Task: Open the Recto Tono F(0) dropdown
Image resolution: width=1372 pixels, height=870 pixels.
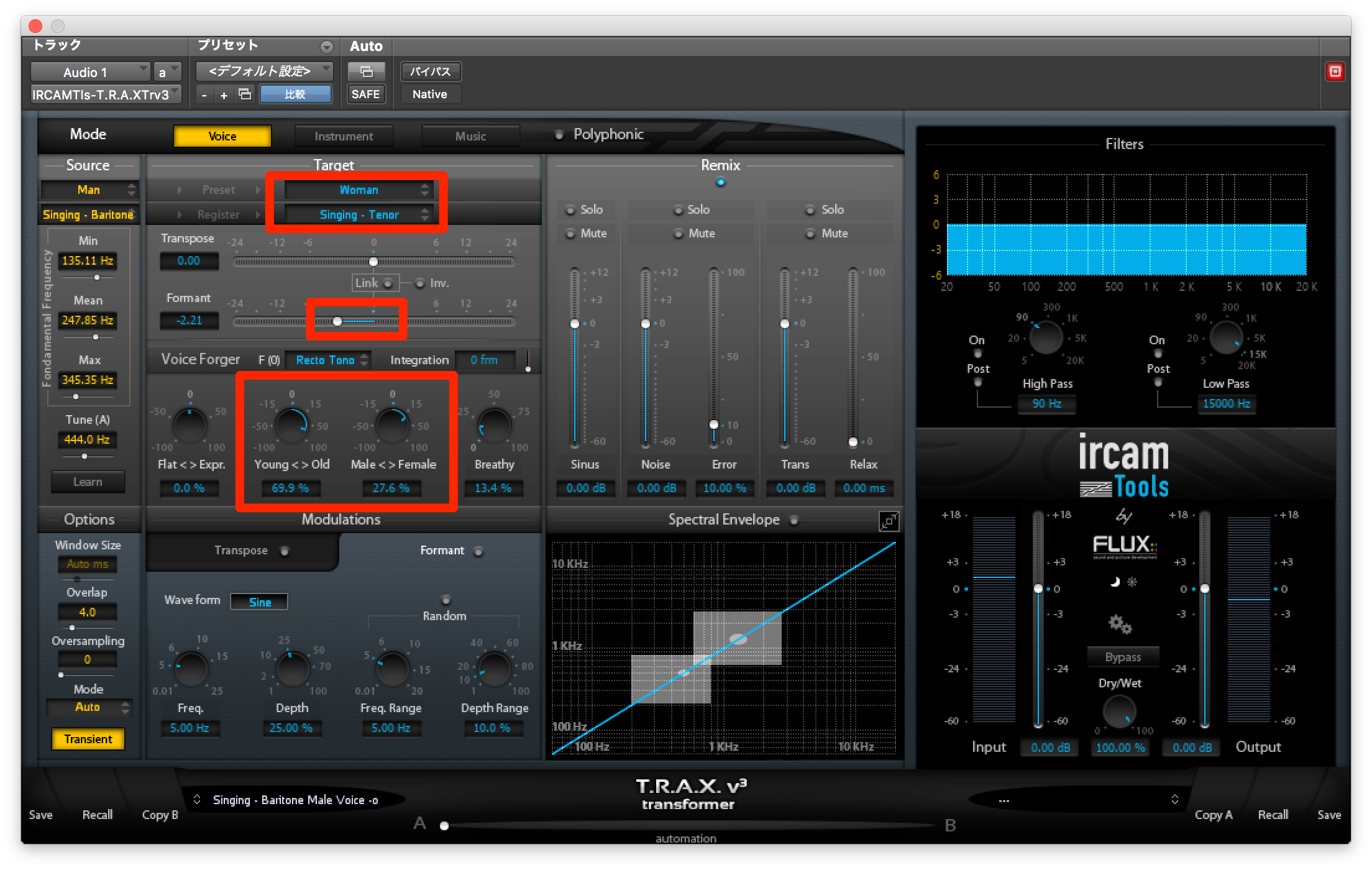Action: (328, 360)
